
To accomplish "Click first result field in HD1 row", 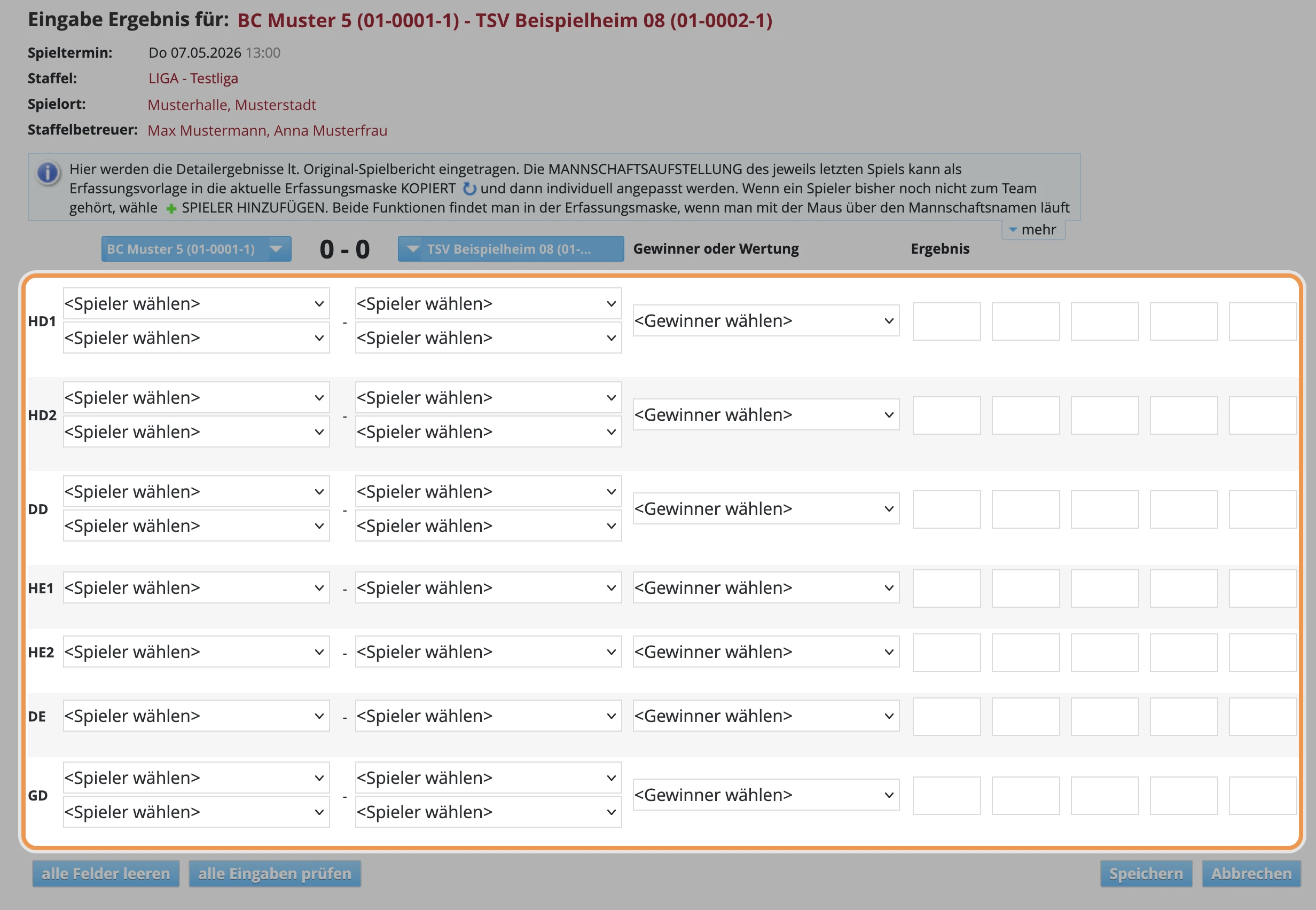I will pyautogui.click(x=946, y=321).
